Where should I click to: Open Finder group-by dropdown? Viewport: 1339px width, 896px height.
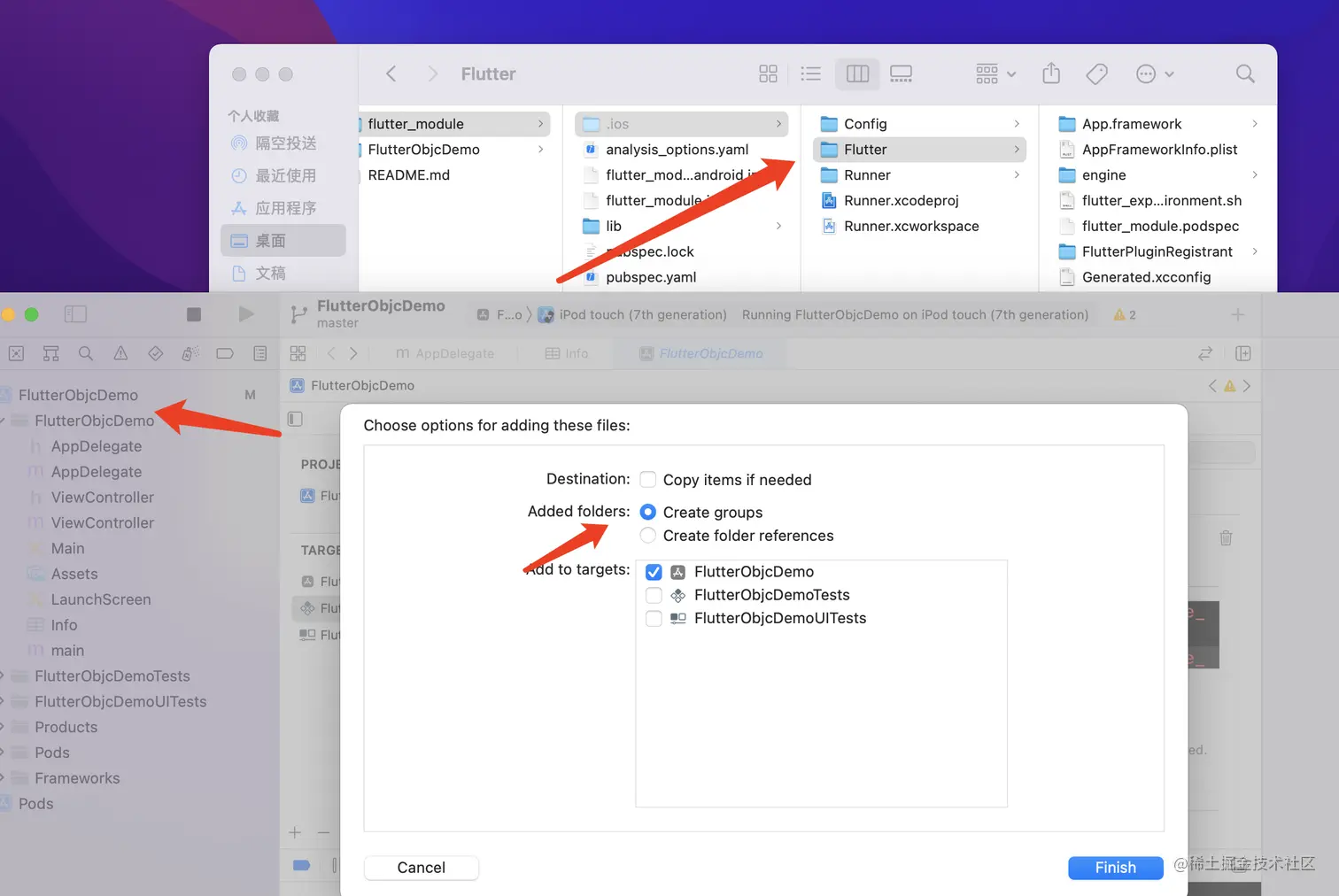click(995, 73)
